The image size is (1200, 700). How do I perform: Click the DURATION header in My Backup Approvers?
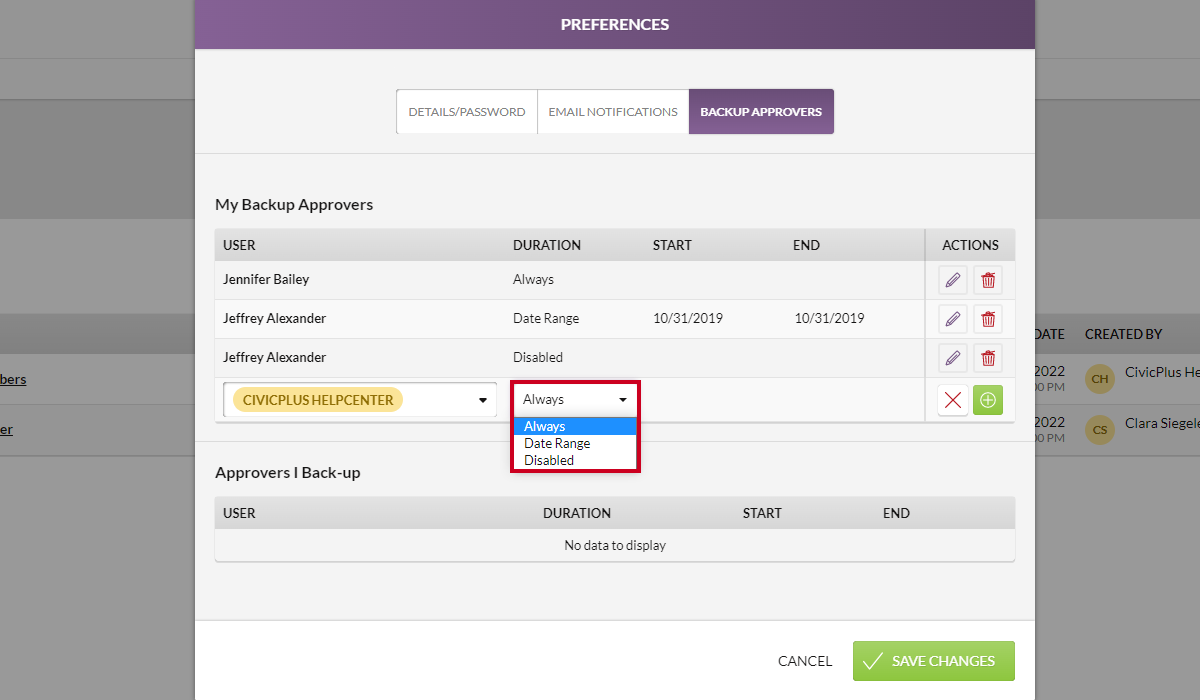(547, 245)
